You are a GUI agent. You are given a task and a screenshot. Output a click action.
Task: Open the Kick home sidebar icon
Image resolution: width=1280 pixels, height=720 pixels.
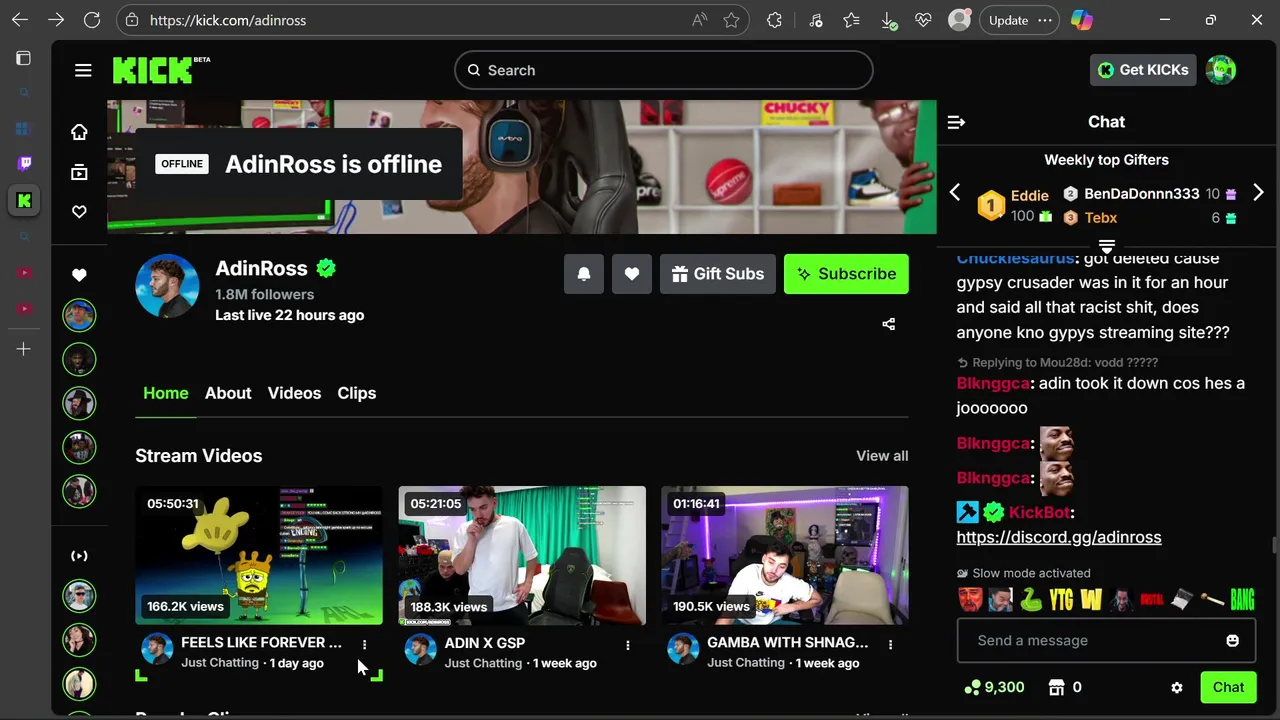79,132
